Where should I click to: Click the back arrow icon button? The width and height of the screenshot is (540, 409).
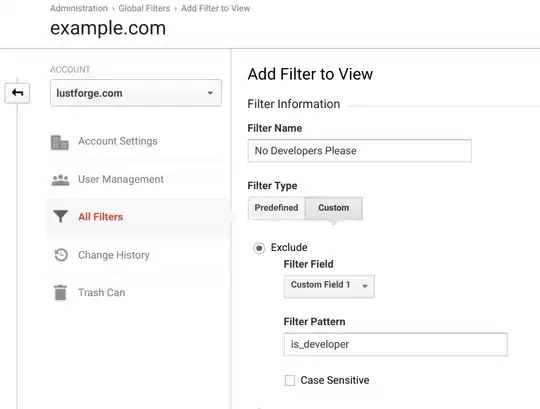pyautogui.click(x=17, y=93)
